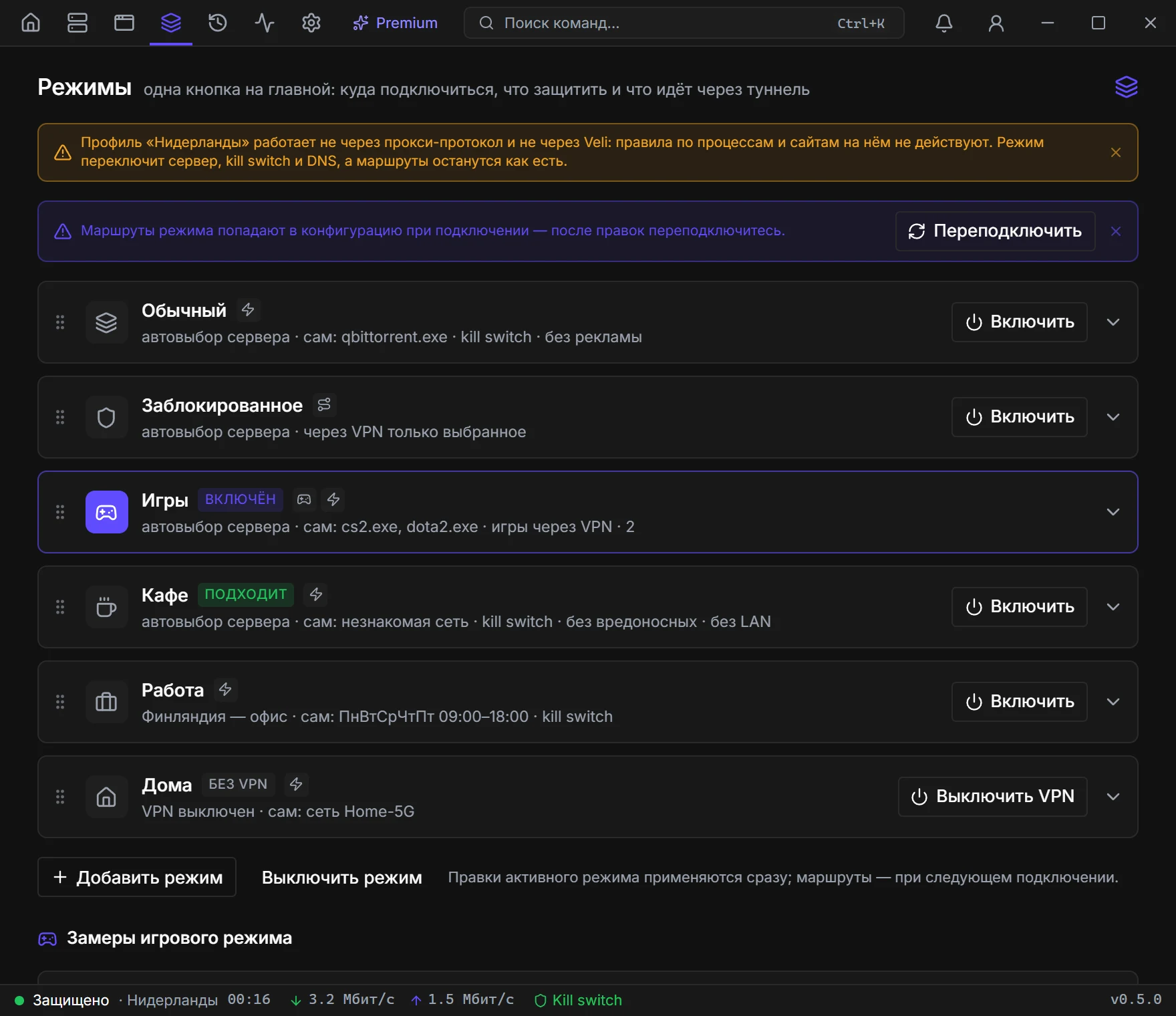The height and width of the screenshot is (1016, 1176).
Task: Click small gamepad badge next to Игры
Action: 304,500
